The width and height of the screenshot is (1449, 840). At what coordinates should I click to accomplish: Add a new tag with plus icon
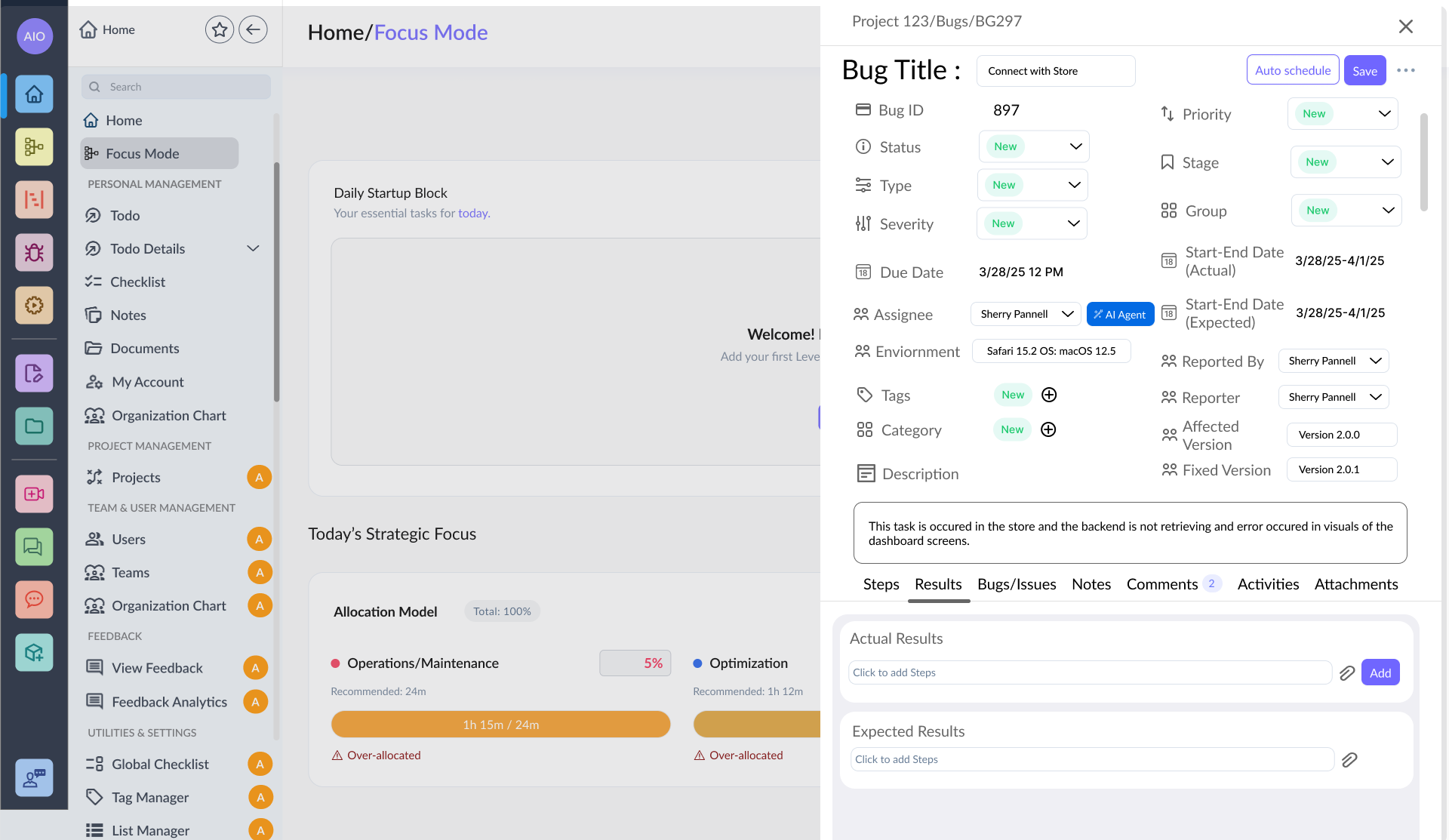tap(1049, 395)
